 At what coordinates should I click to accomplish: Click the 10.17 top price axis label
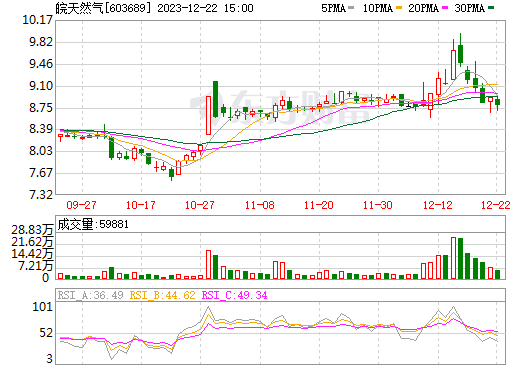(x=37, y=20)
